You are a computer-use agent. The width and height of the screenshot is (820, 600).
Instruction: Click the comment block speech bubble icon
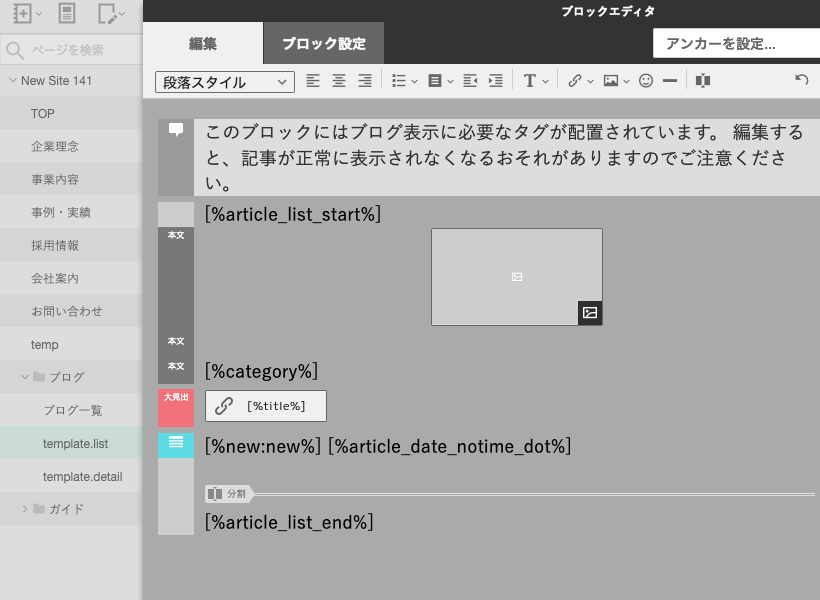click(176, 129)
